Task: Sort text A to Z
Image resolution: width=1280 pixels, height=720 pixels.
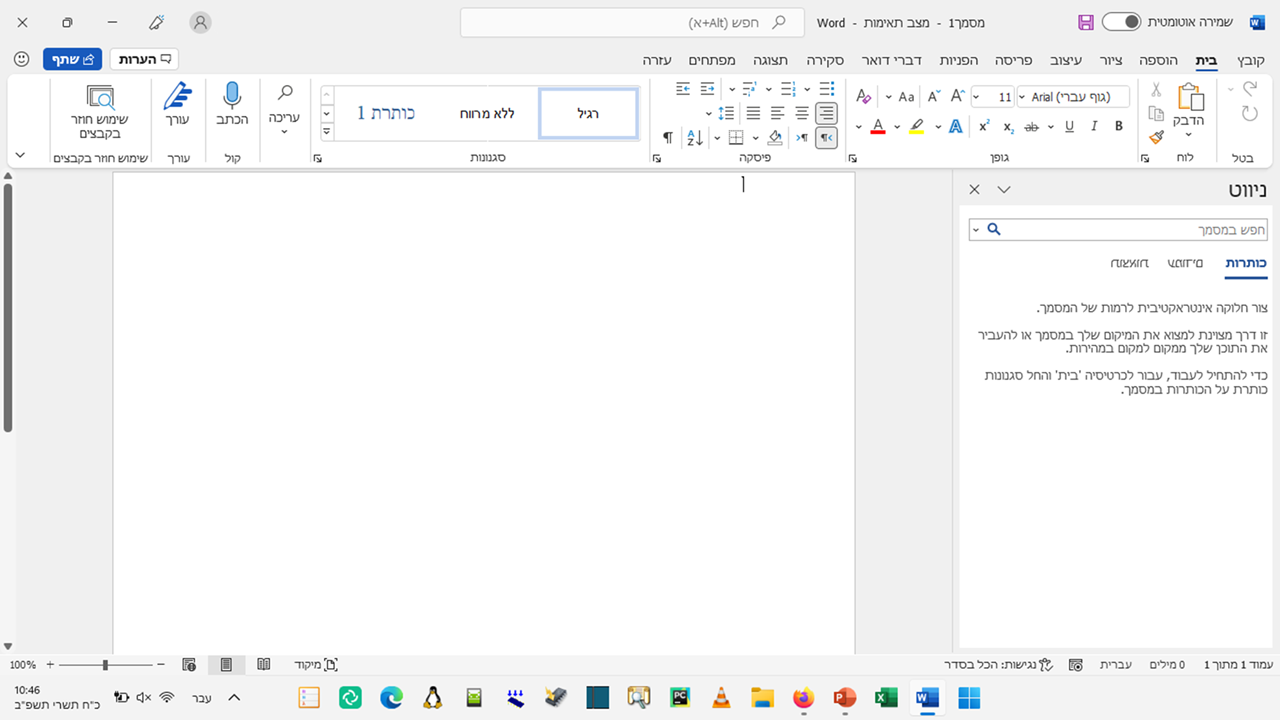Action: point(695,137)
